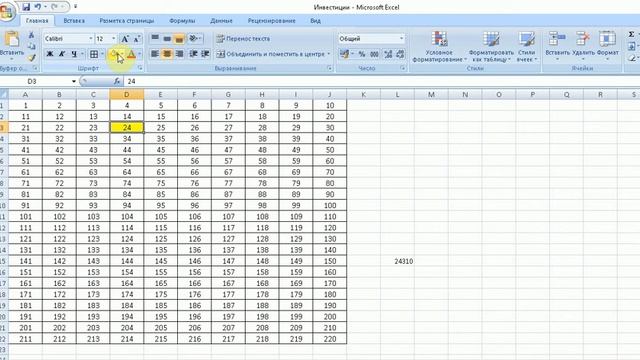This screenshot has width=640, height=360.
Task: Click the Office button logo
Action: coord(7,11)
